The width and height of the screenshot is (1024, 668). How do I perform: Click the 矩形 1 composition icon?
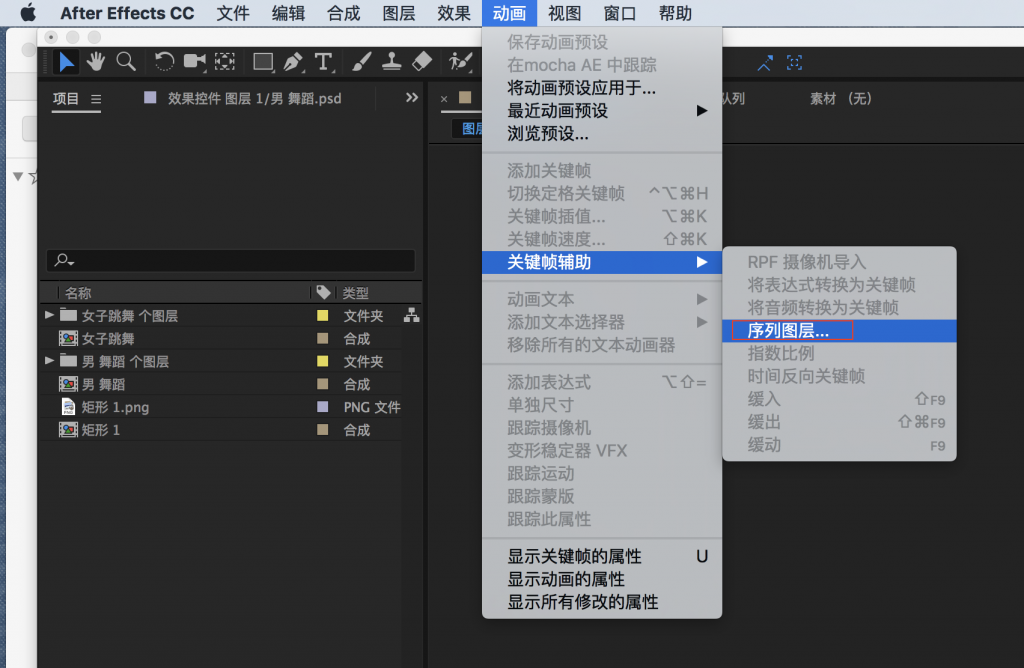click(x=69, y=430)
